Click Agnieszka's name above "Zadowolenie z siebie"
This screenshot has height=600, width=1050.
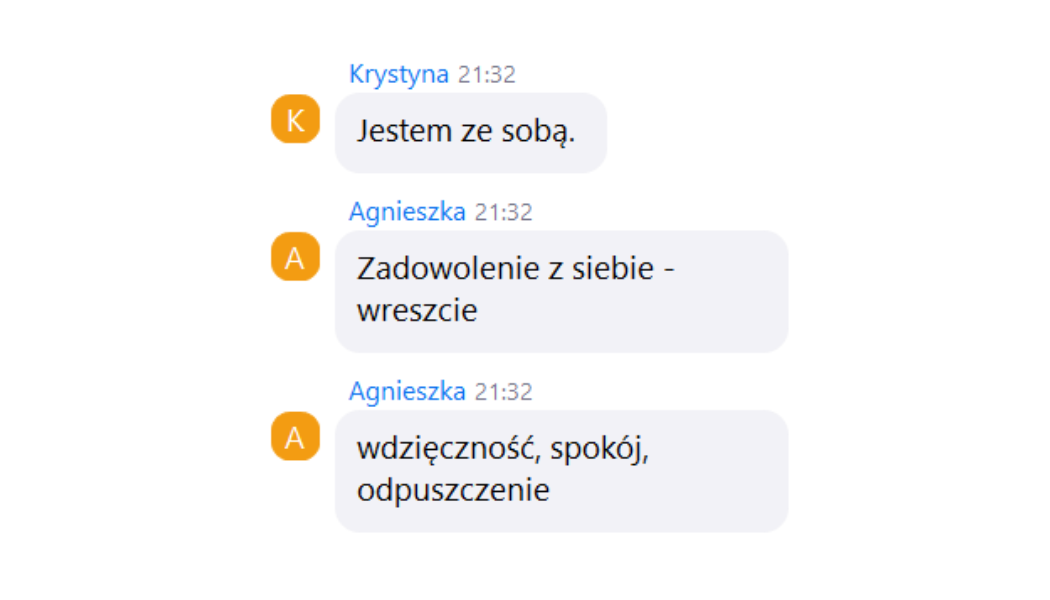(x=407, y=212)
